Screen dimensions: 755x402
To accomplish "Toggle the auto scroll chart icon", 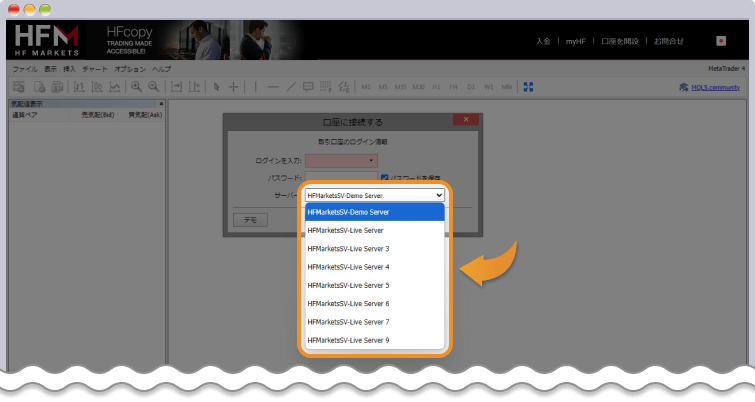I will tap(176, 87).
